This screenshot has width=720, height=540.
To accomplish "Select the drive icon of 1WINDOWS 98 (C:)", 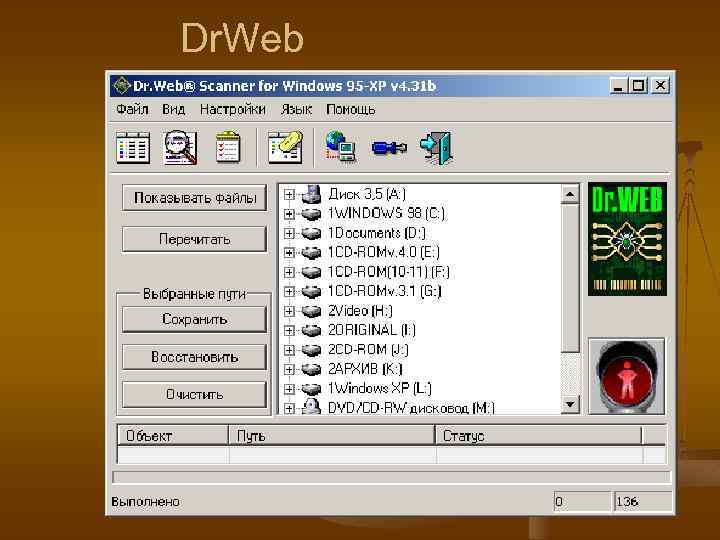I will tap(311, 214).
